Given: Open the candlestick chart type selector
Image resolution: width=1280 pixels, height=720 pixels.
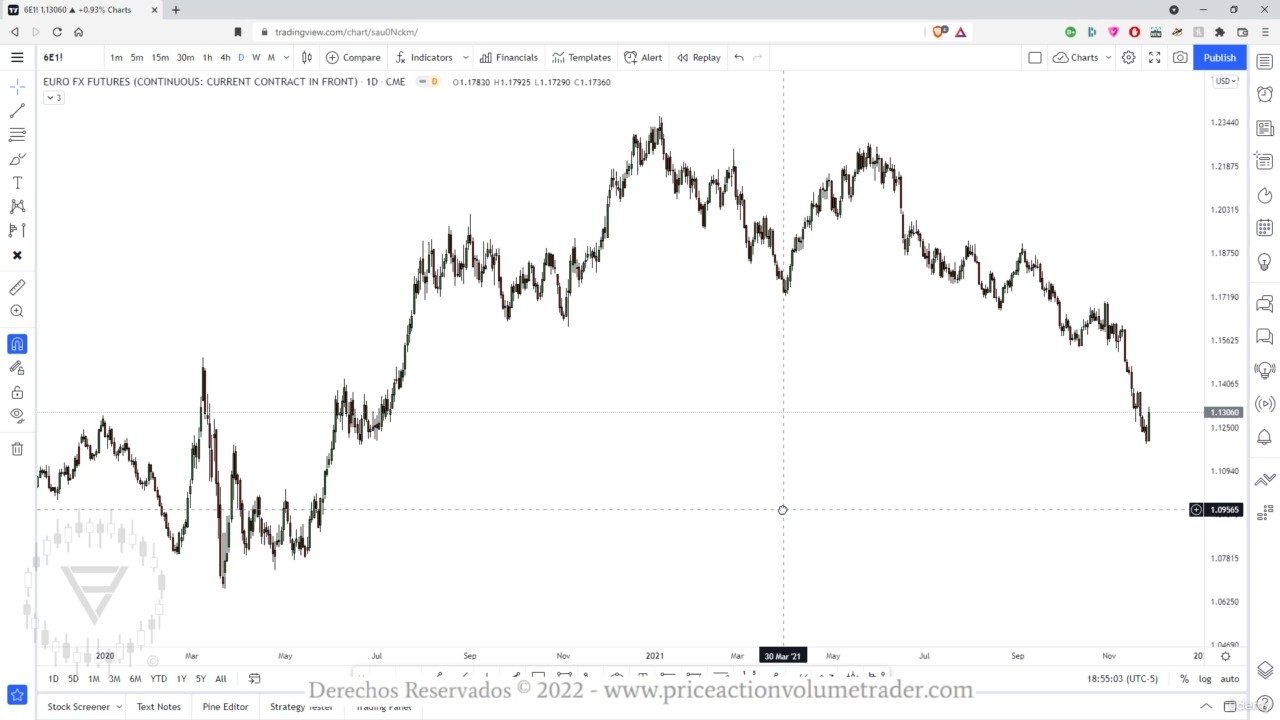Looking at the screenshot, I should coord(307,57).
